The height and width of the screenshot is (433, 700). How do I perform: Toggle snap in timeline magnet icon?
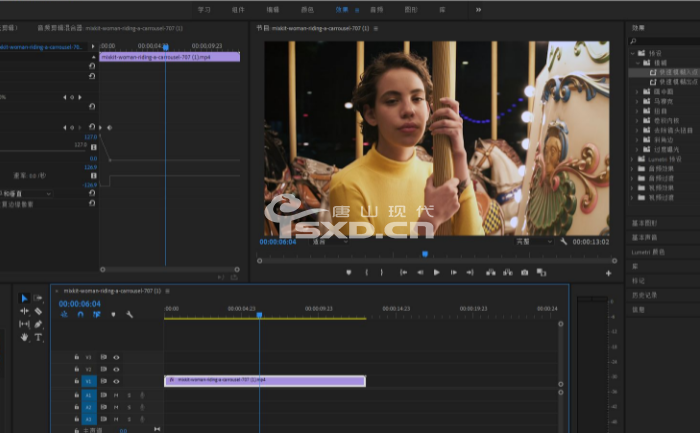pyautogui.click(x=80, y=315)
